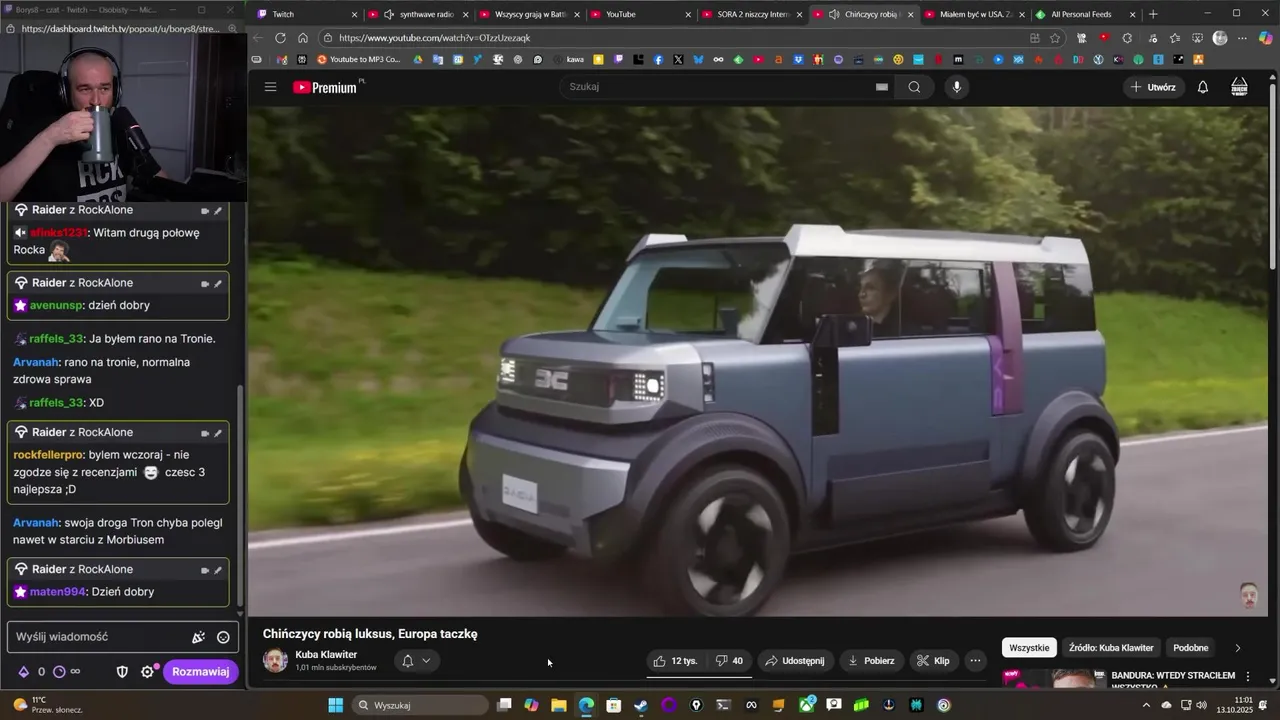This screenshot has height=720, width=1280.
Task: Select the Podobne filter chip
Action: [1191, 648]
